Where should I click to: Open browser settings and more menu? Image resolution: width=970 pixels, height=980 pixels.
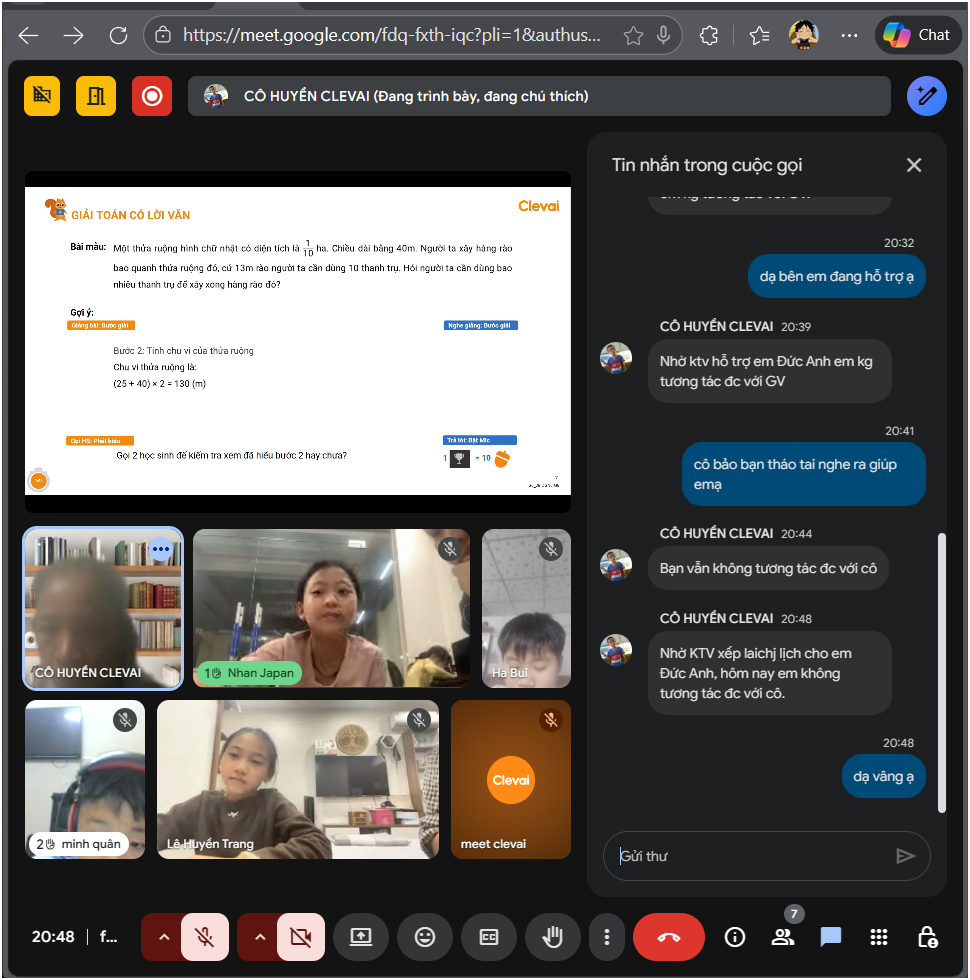click(849, 36)
